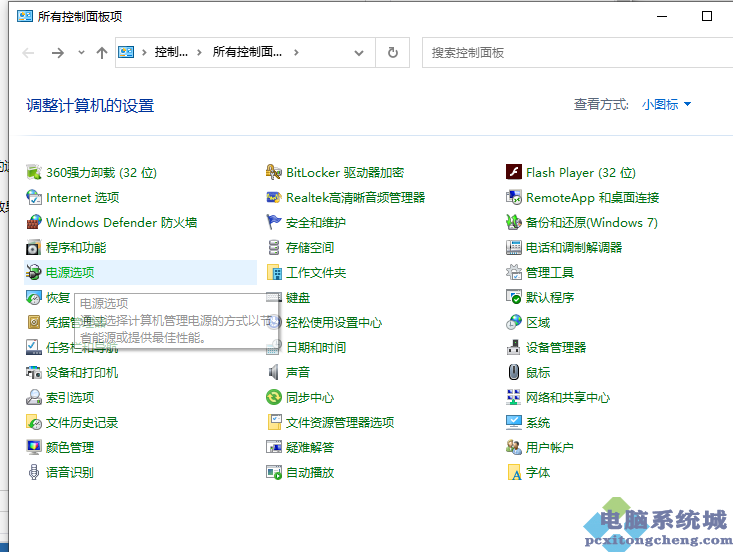The width and height of the screenshot is (733, 552).
Task: Open the 电源选项 link
Action: pos(71,272)
